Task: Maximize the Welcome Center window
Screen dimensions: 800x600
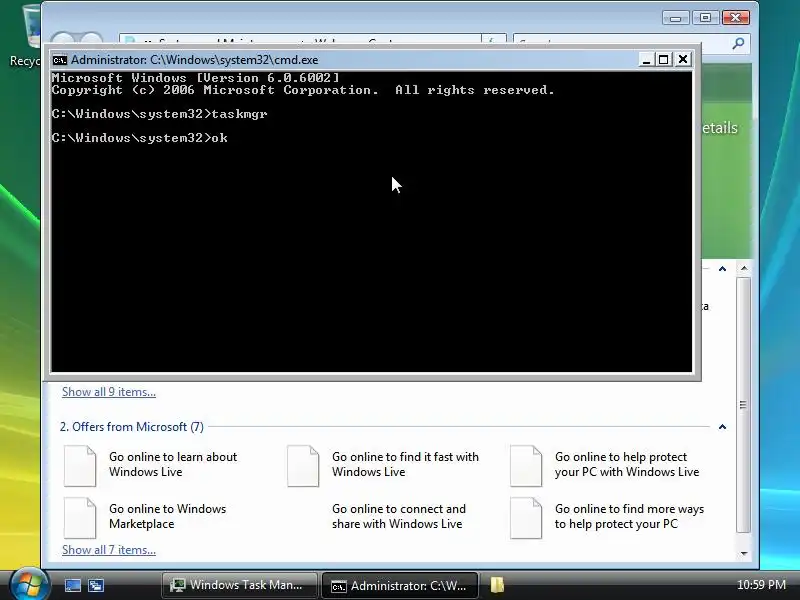Action: click(x=706, y=18)
